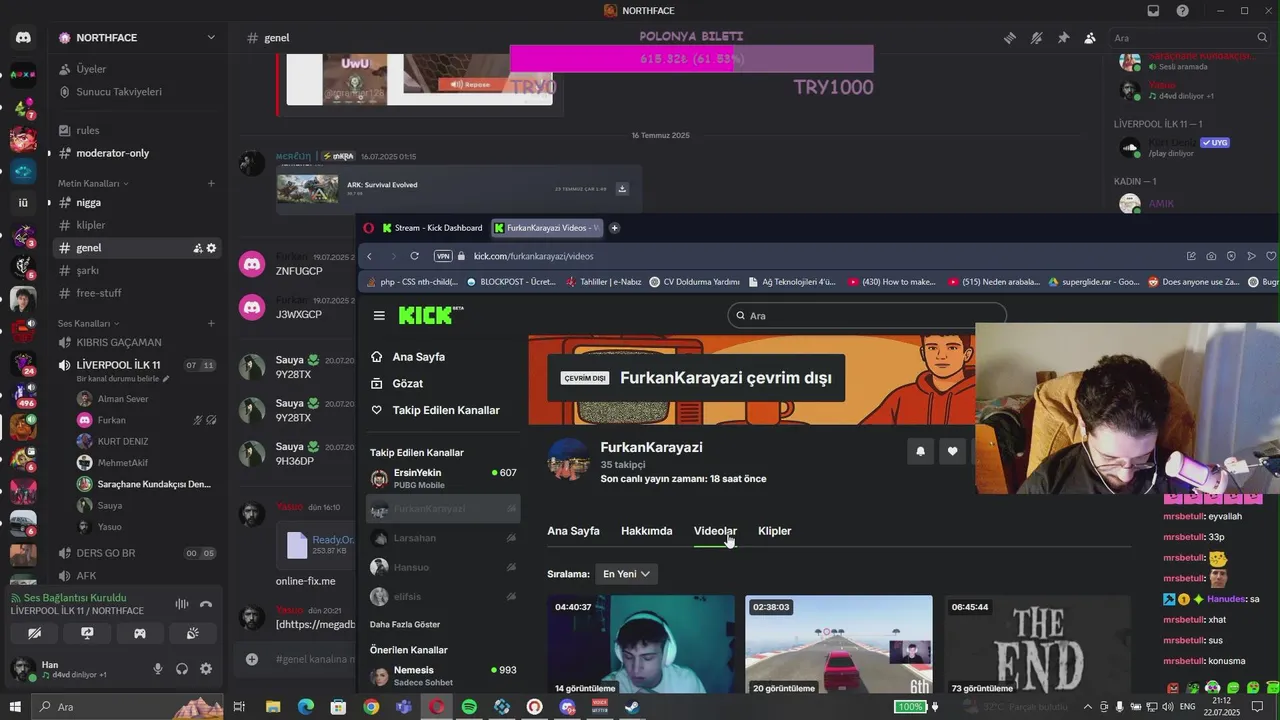Start an activity with game controller icon
This screenshot has height=720, width=1280.
click(x=140, y=633)
